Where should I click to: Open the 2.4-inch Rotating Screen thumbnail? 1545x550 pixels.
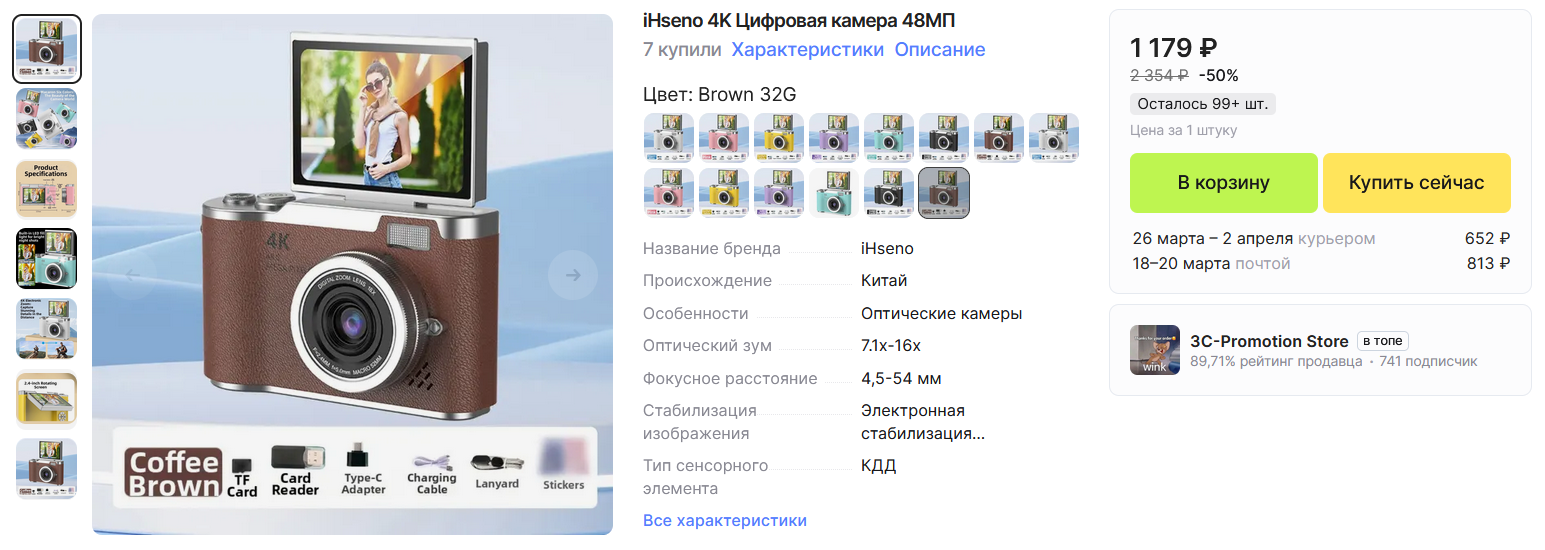pos(47,399)
